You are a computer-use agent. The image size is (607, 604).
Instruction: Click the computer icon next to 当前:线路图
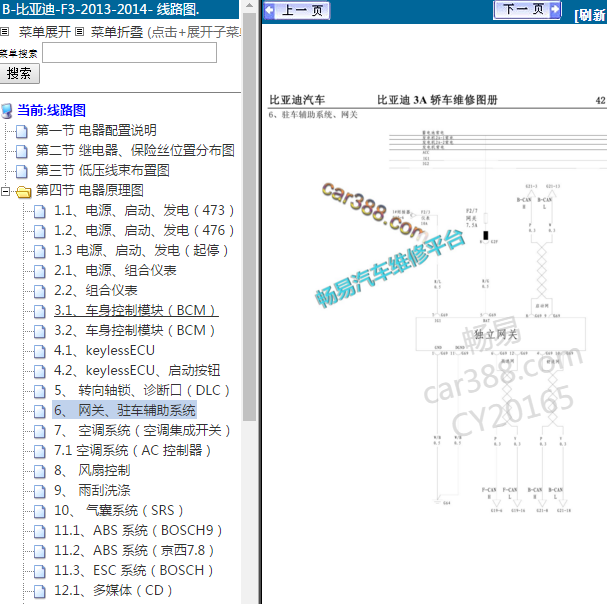pyautogui.click(x=7, y=111)
